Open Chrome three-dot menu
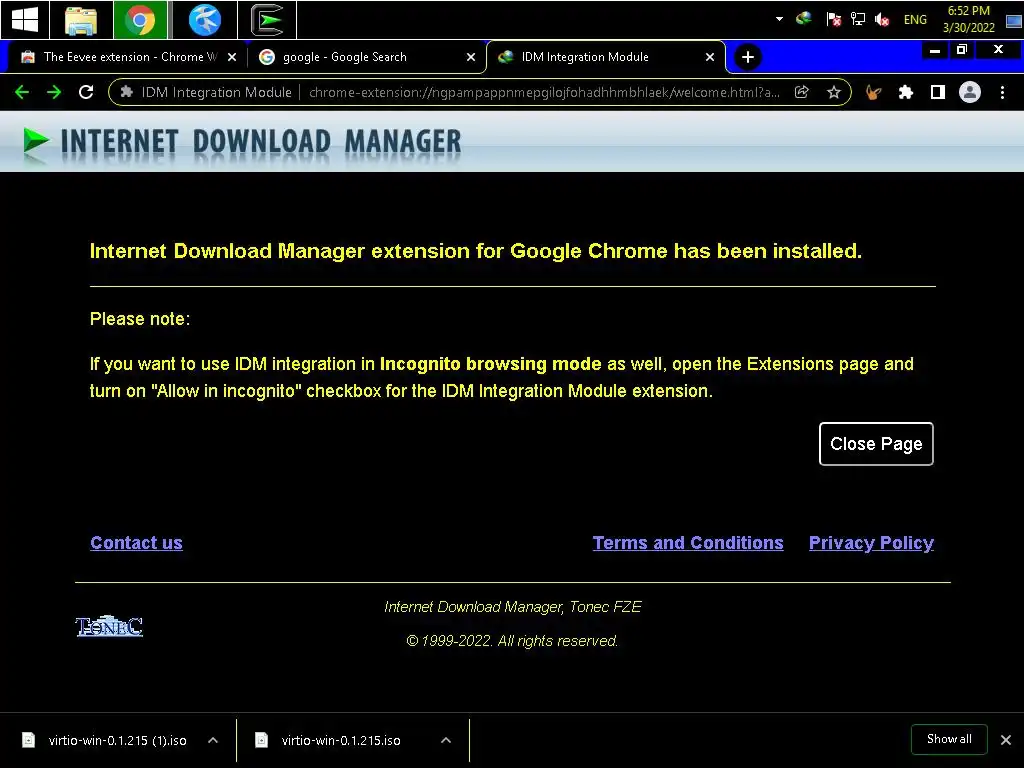1024x768 pixels. coord(1002,92)
